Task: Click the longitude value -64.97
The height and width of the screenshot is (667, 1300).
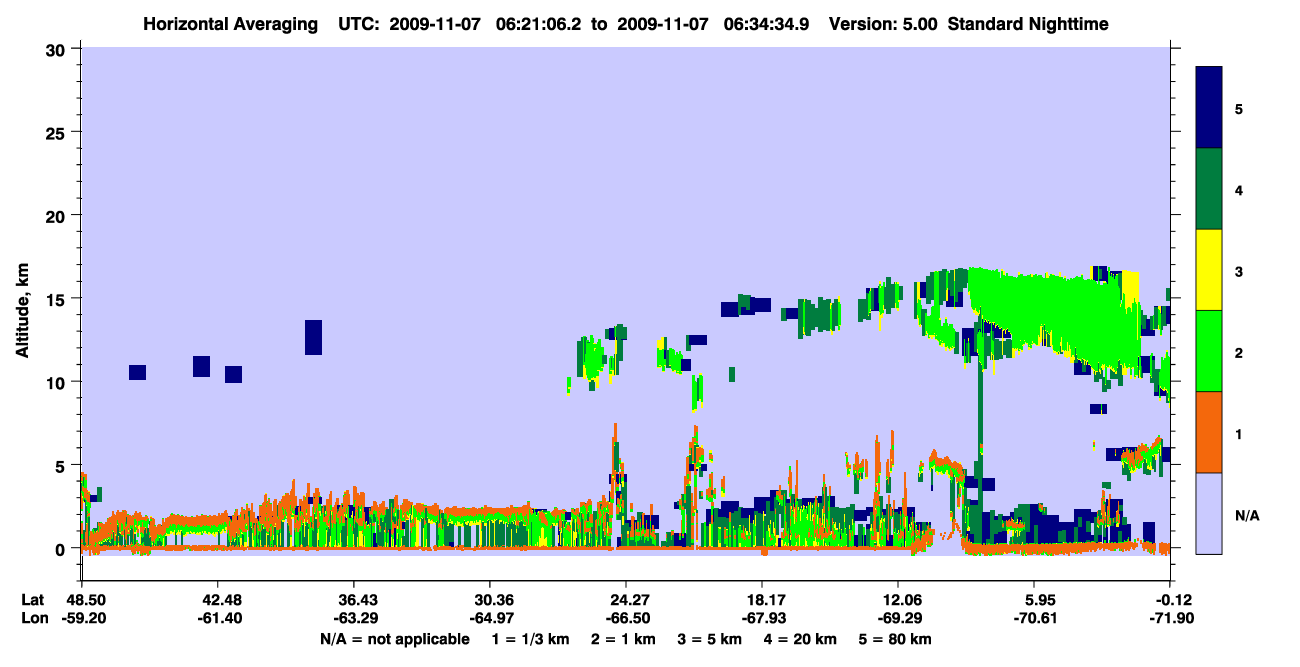Action: click(490, 618)
